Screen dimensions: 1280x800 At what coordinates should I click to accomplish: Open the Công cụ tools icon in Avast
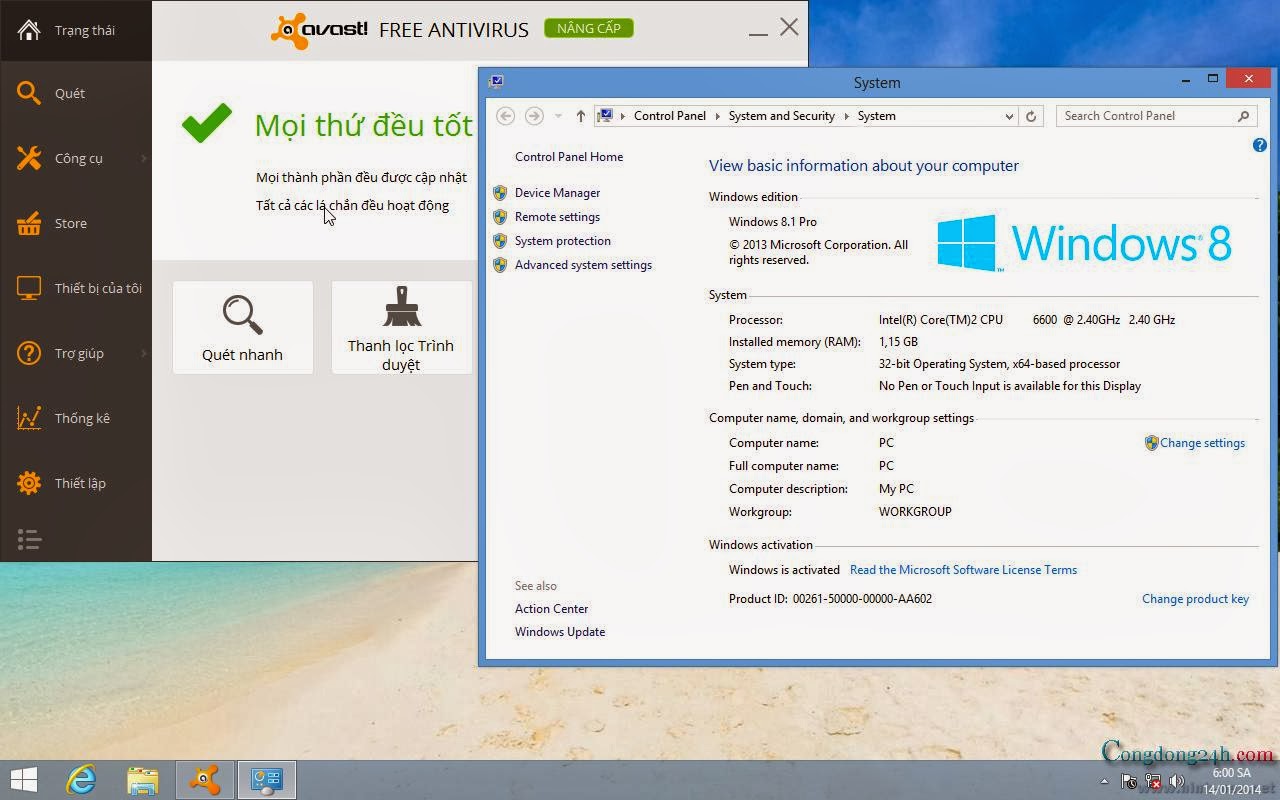click(29, 158)
